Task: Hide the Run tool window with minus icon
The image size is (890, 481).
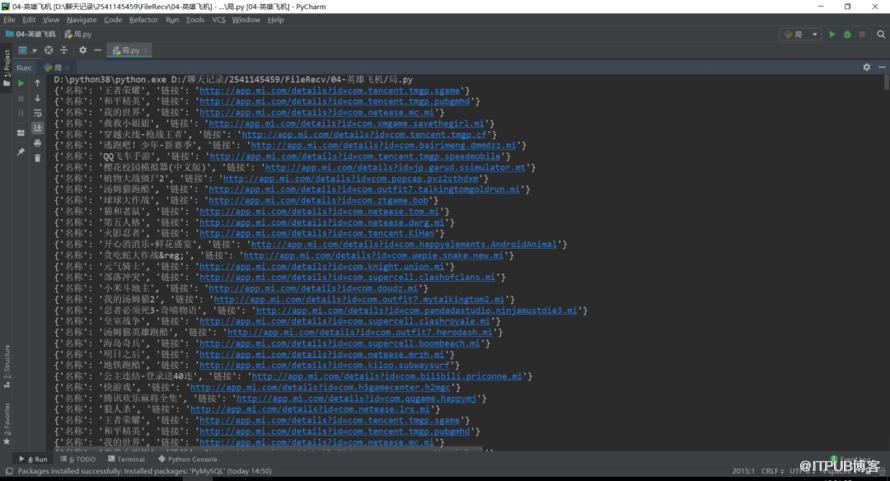Action: 881,67
